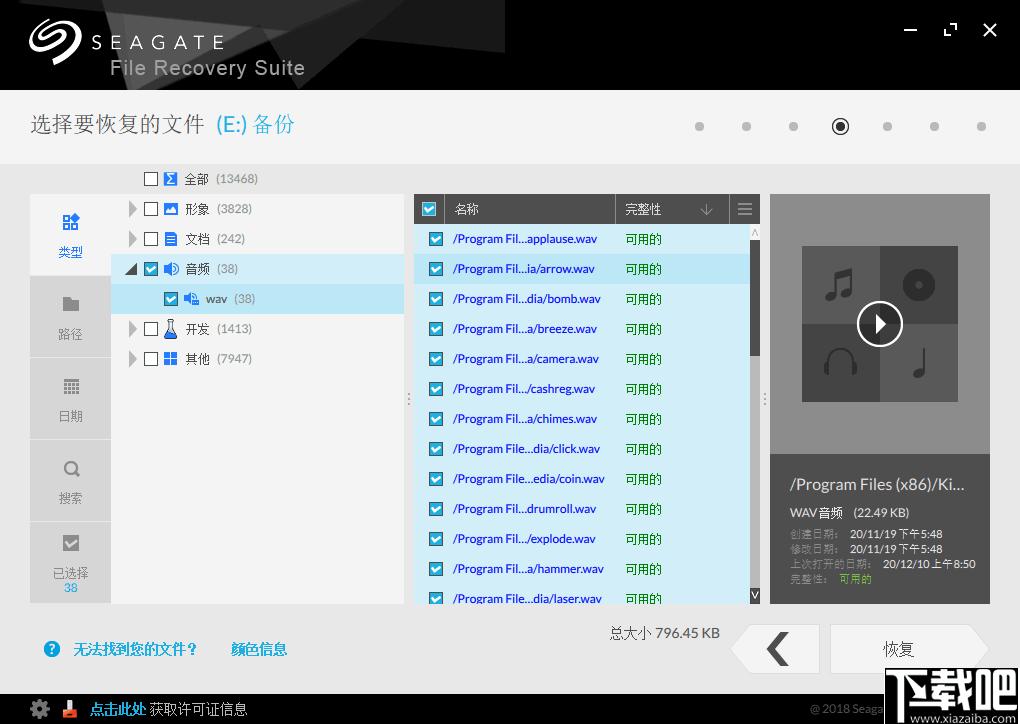Expand the 开发 category tree node
Screen dimensions: 1020x724
coord(132,328)
